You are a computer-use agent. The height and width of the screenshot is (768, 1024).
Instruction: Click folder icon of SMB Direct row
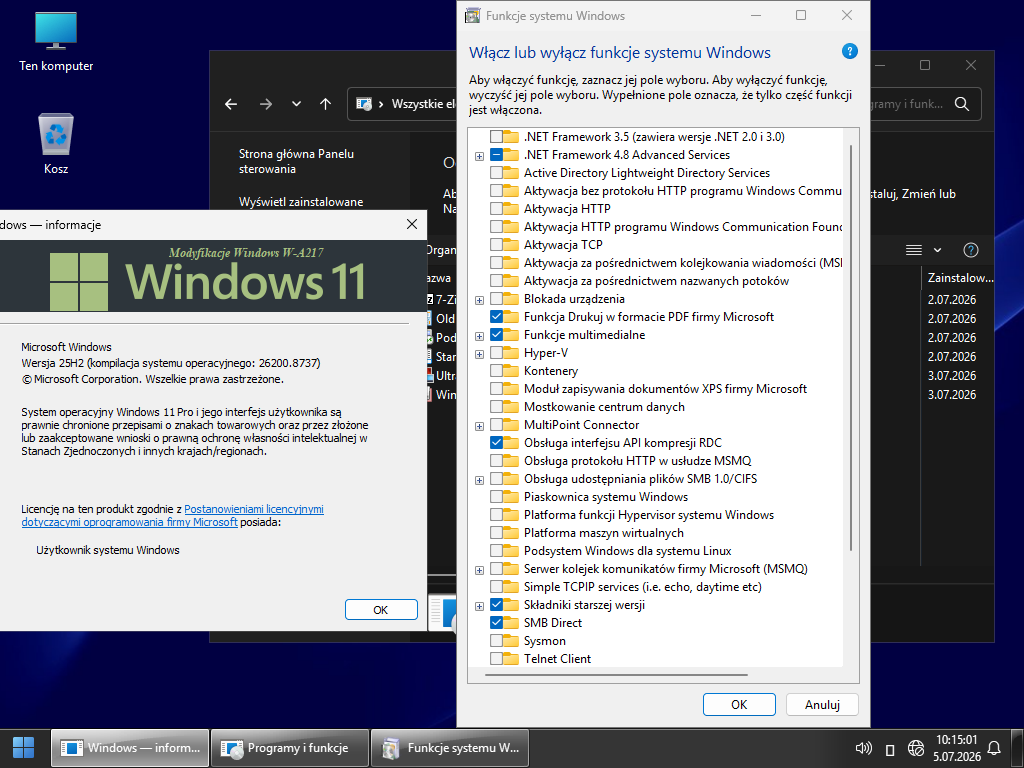(x=511, y=622)
